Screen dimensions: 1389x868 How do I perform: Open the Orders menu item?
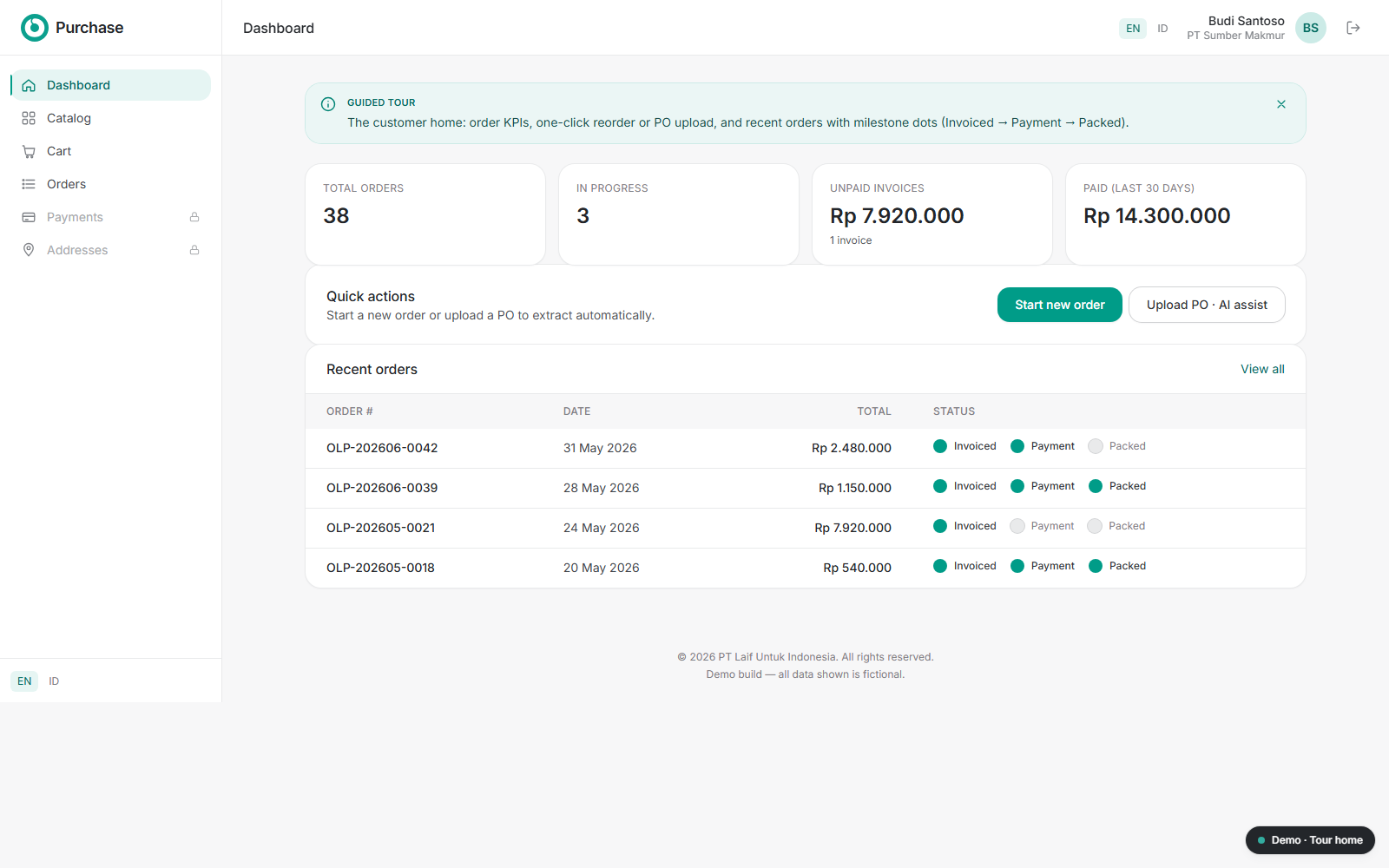point(111,184)
